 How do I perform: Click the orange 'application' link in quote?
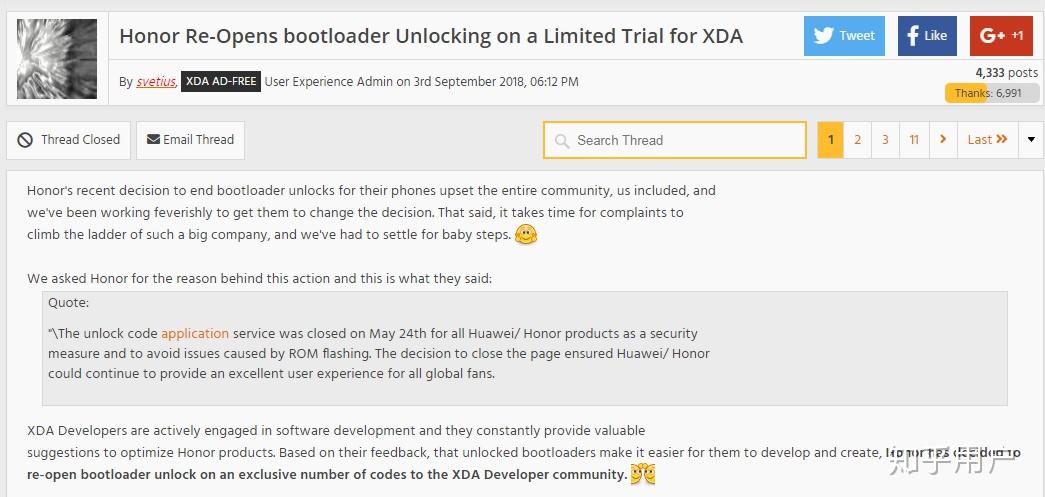click(194, 334)
